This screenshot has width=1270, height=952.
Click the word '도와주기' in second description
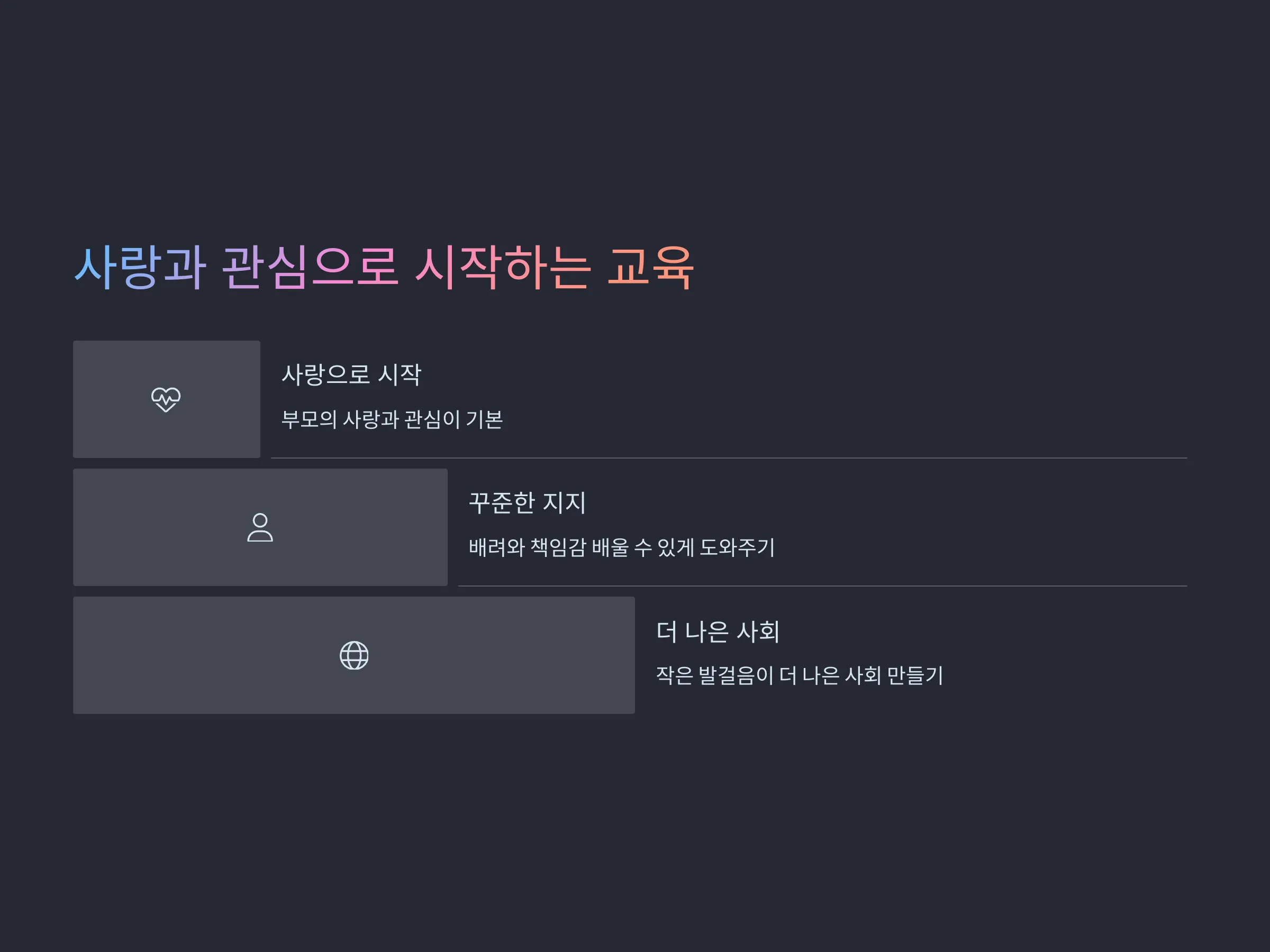[737, 547]
